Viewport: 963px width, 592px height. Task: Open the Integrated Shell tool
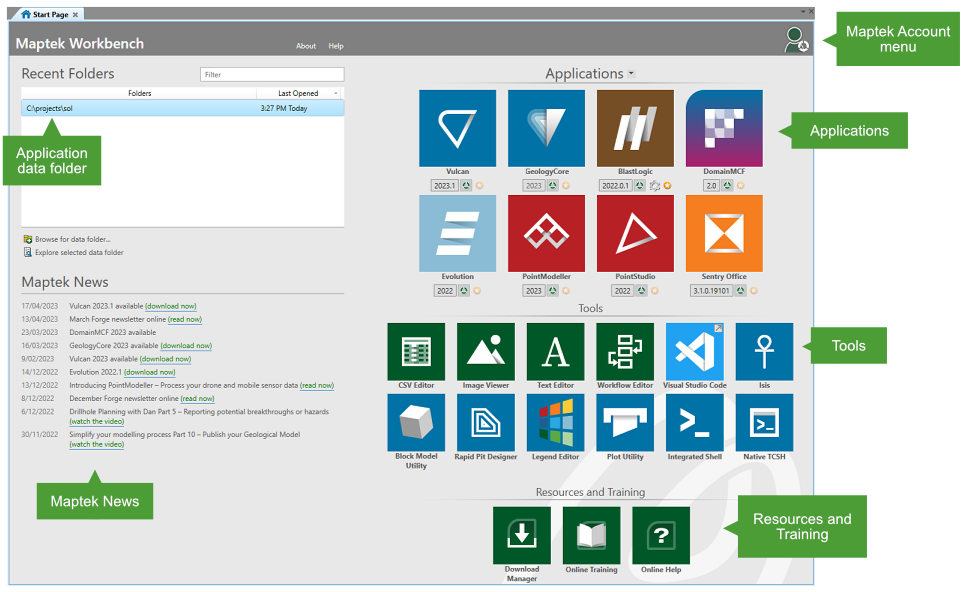coord(694,422)
